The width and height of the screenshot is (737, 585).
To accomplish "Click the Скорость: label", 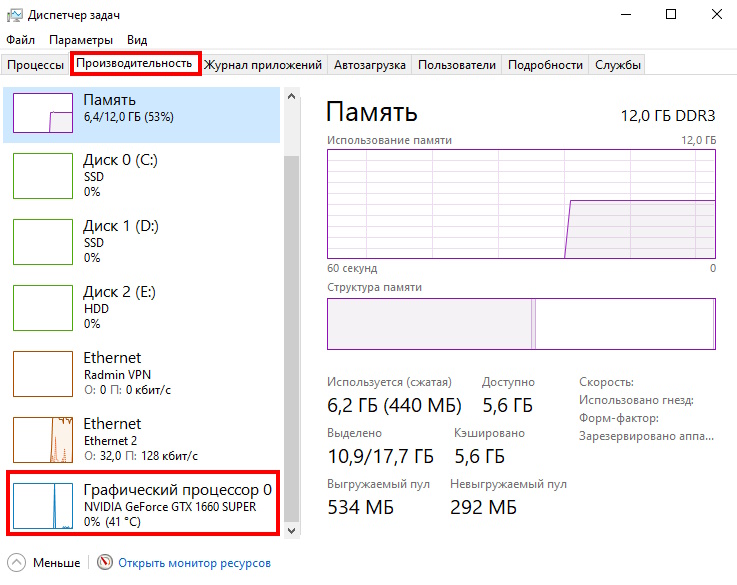I will (x=606, y=382).
